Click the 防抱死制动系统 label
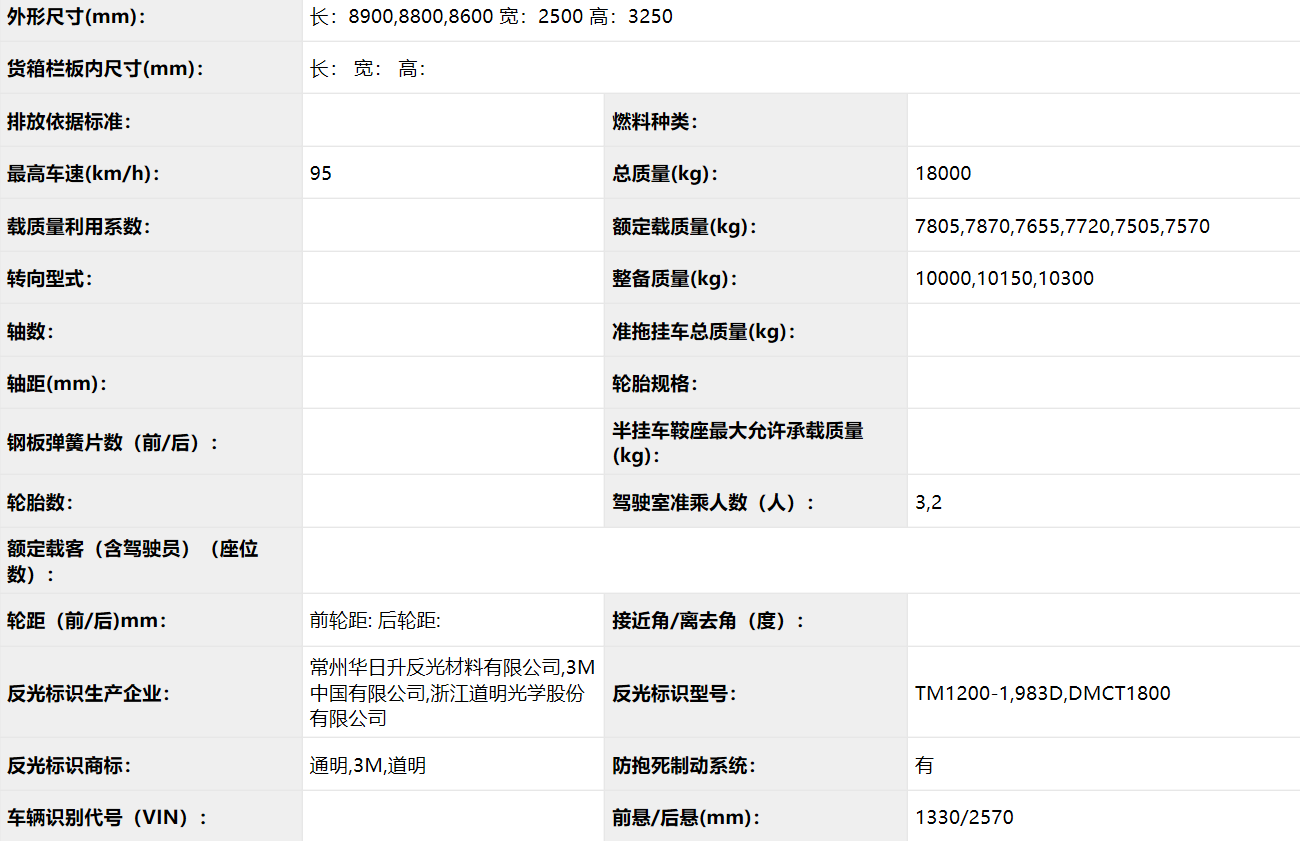This screenshot has width=1300, height=841. [x=684, y=766]
